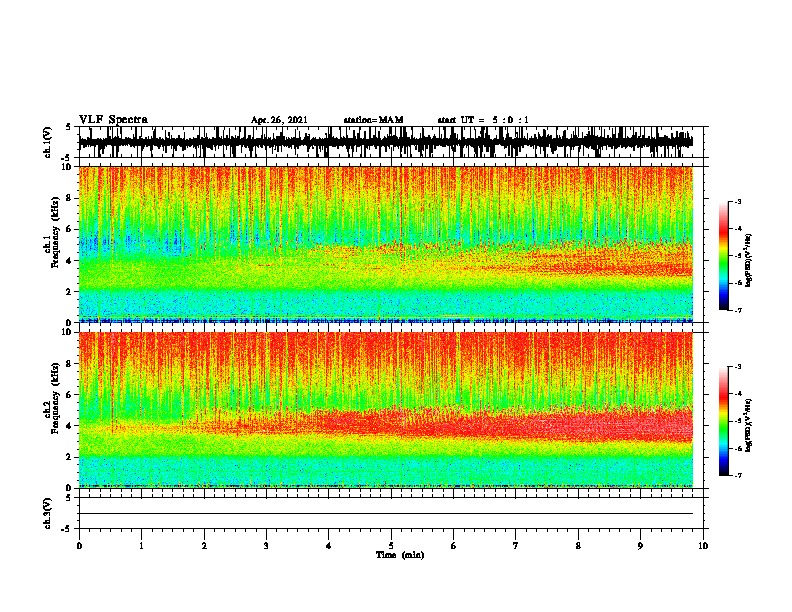Select the "Time (min)" axis label

point(400,555)
